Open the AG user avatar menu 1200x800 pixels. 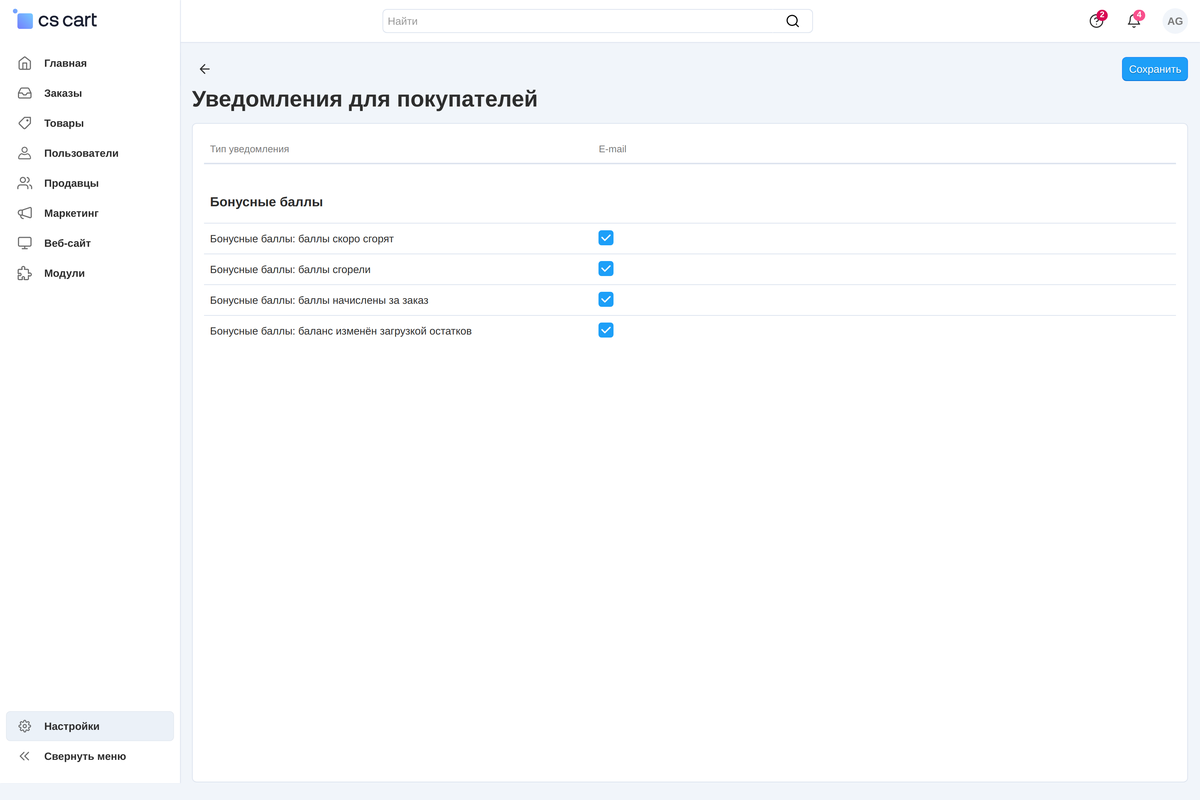coord(1175,21)
